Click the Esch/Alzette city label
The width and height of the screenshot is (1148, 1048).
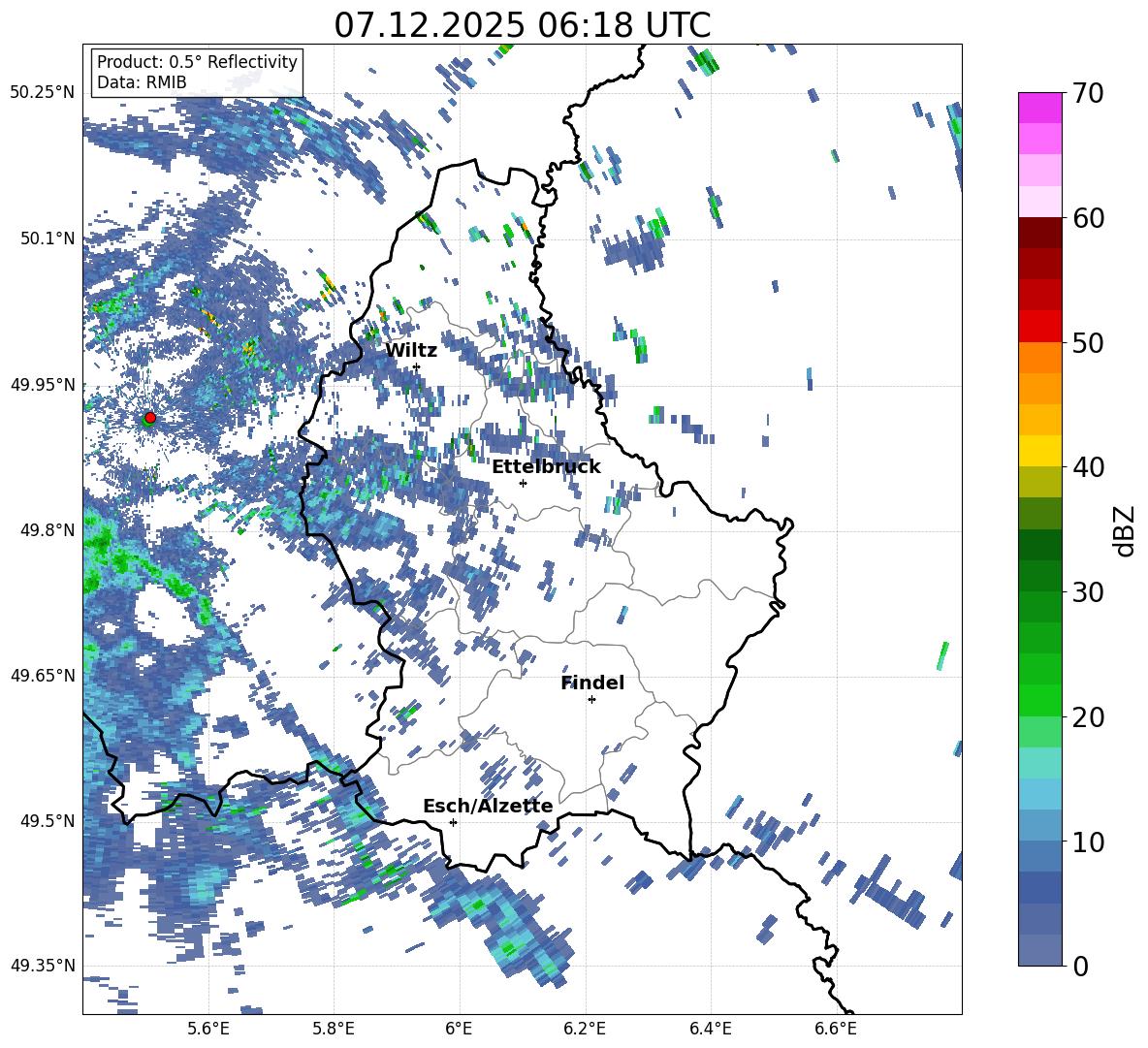point(488,806)
